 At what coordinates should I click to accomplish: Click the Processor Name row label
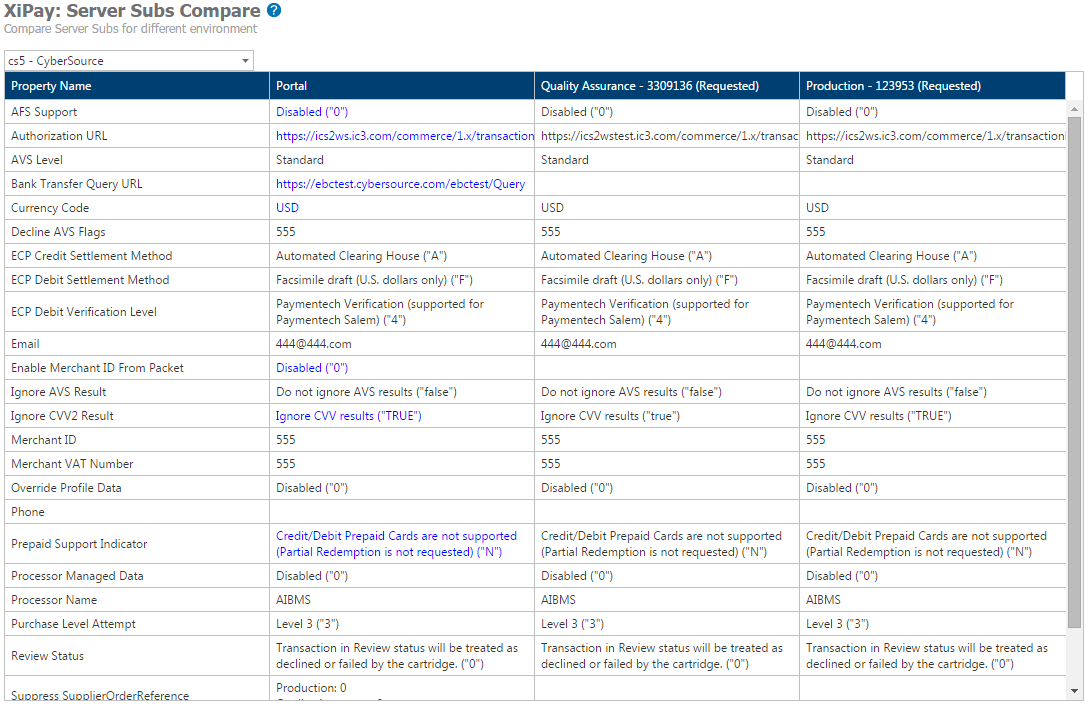coord(54,600)
